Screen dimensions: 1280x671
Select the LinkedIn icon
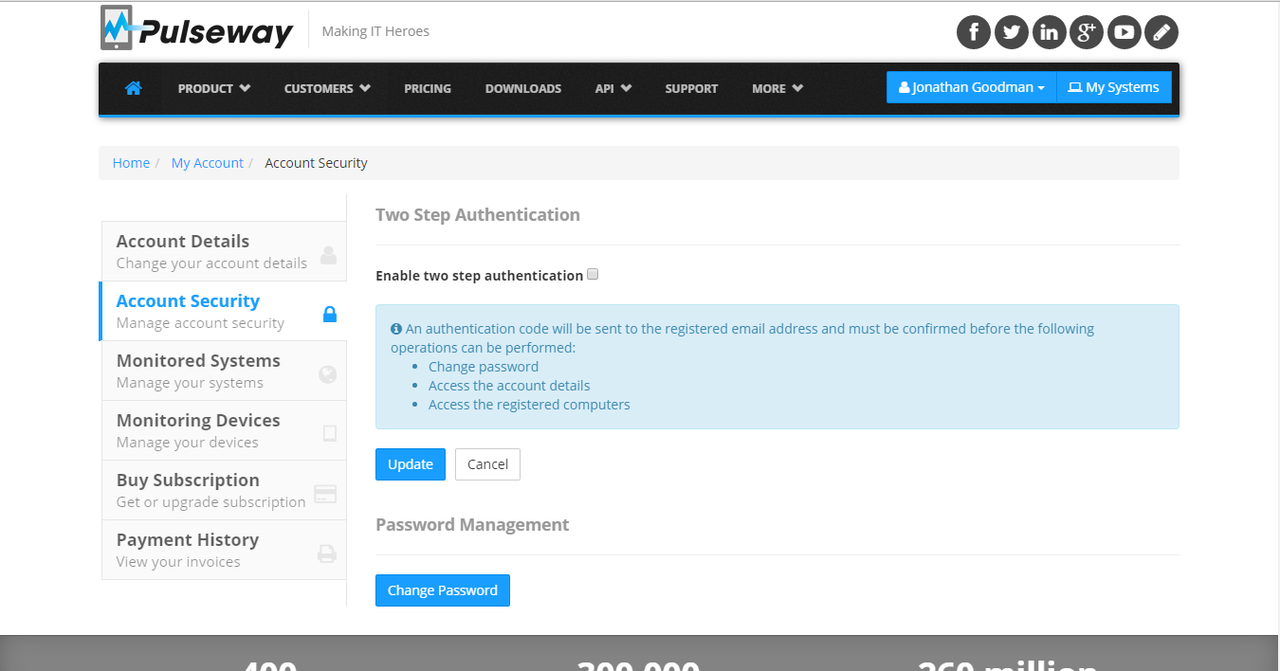tap(1049, 31)
